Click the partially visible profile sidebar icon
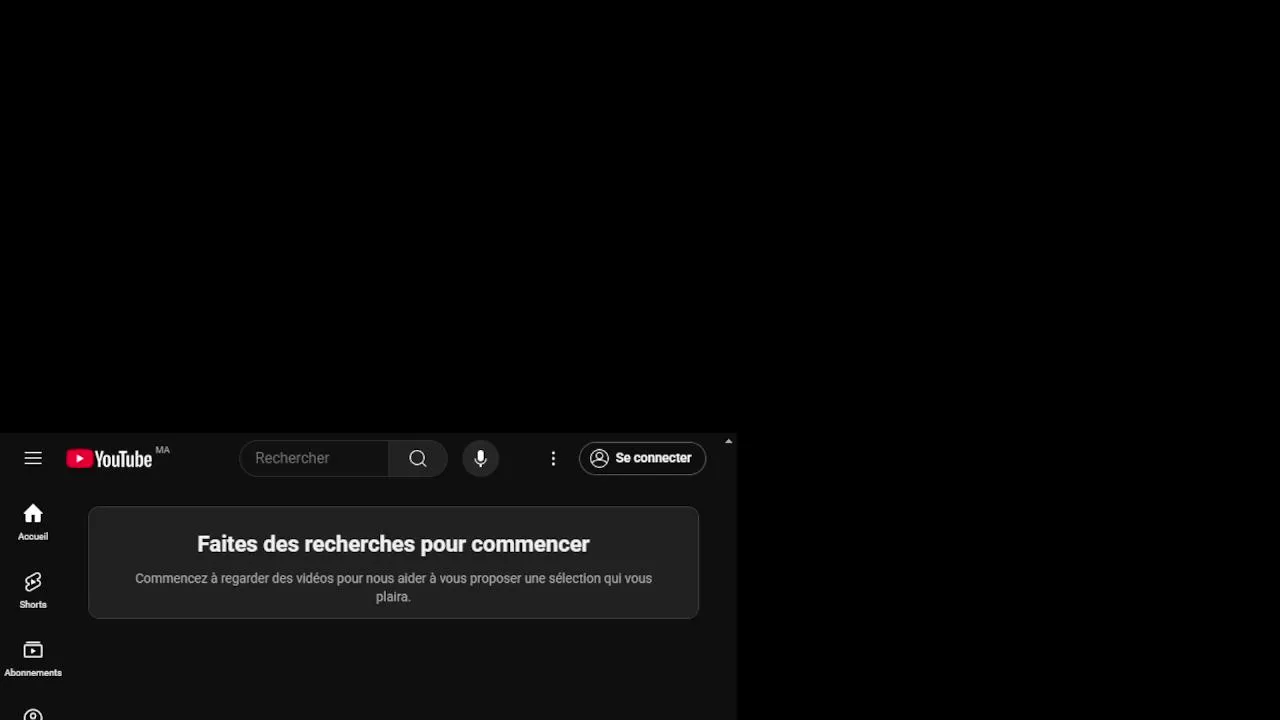Viewport: 1280px width, 720px height. pos(33,714)
